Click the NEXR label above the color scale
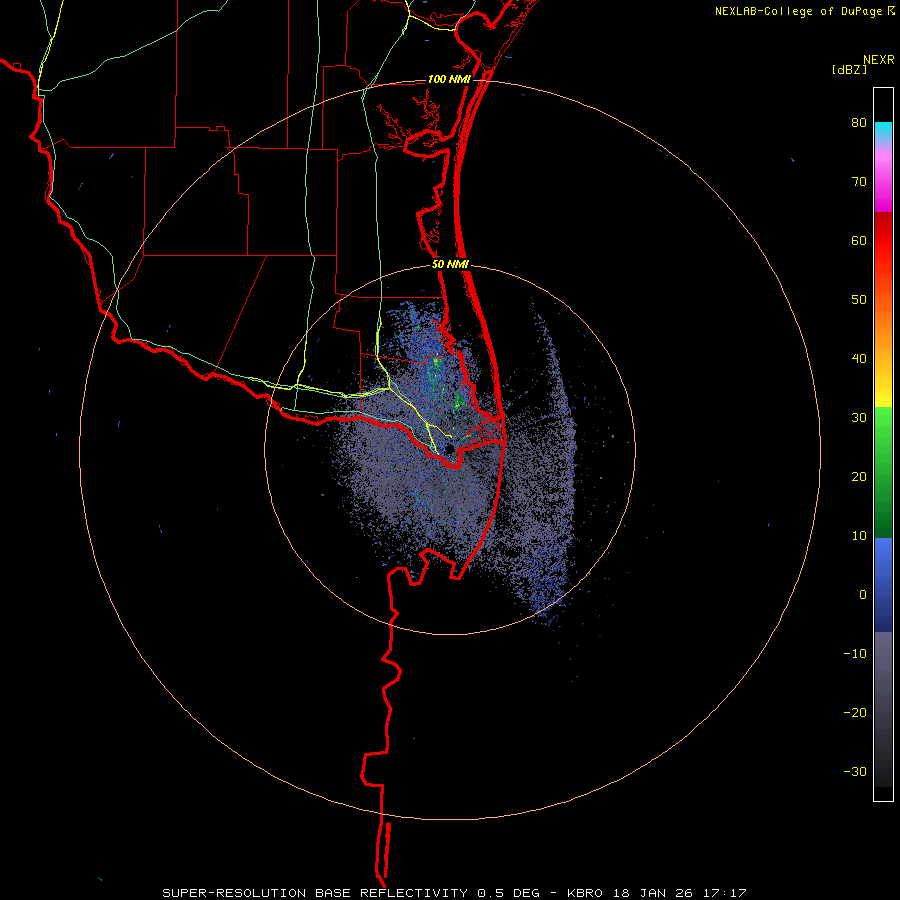The image size is (900, 900). point(878,60)
